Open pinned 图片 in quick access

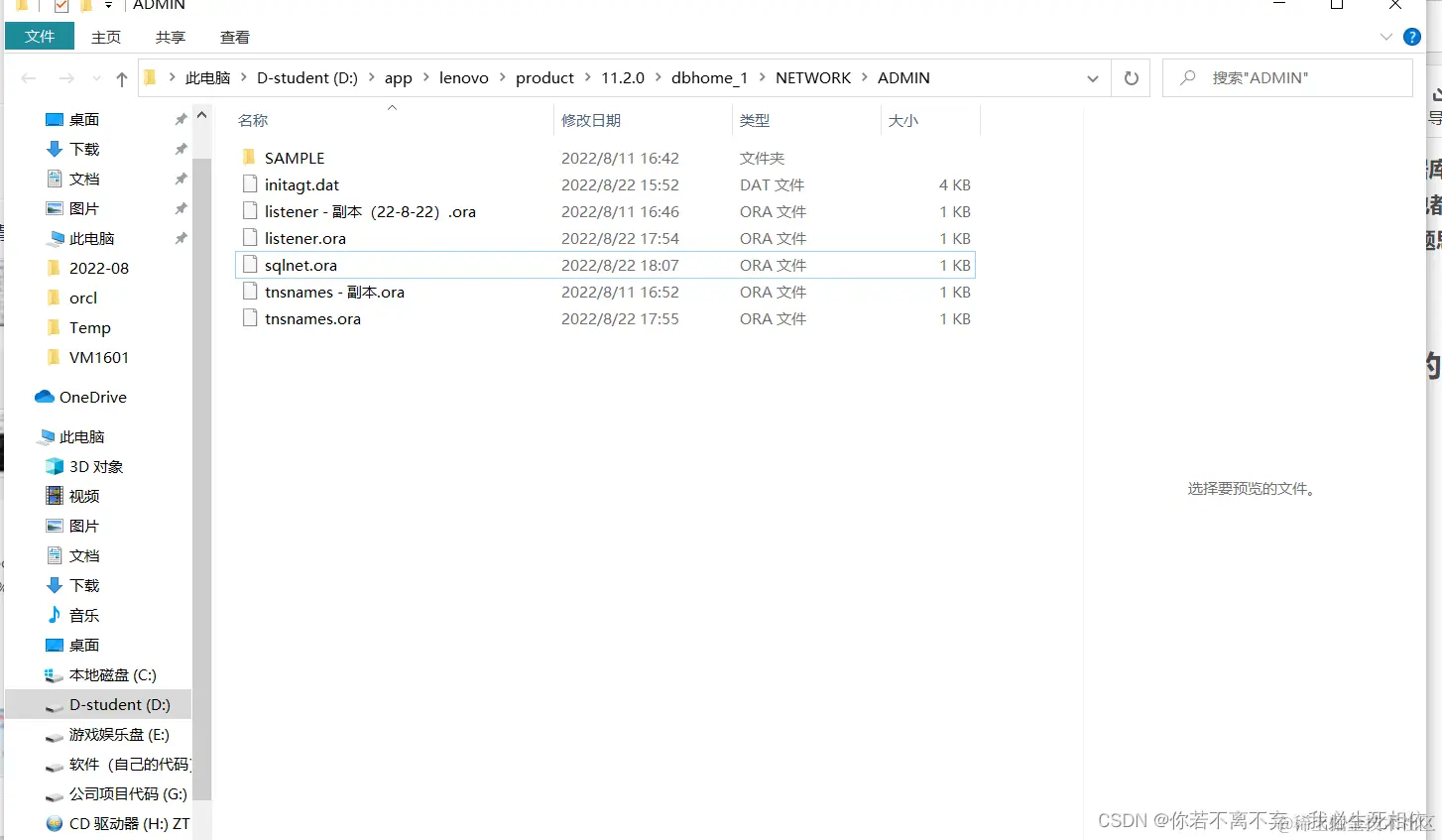[84, 208]
